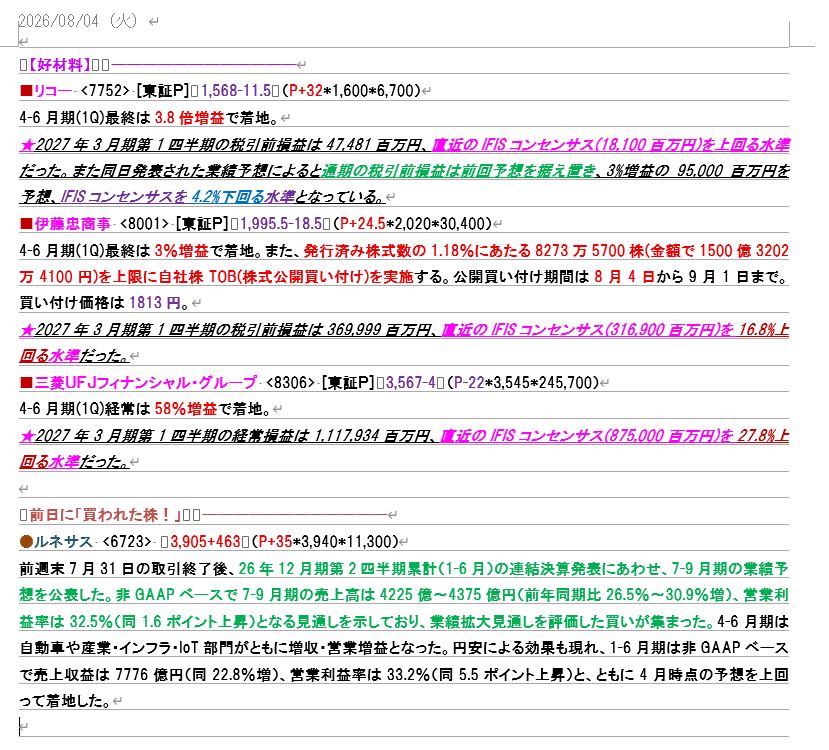Click the red text 58%増益

point(186,409)
